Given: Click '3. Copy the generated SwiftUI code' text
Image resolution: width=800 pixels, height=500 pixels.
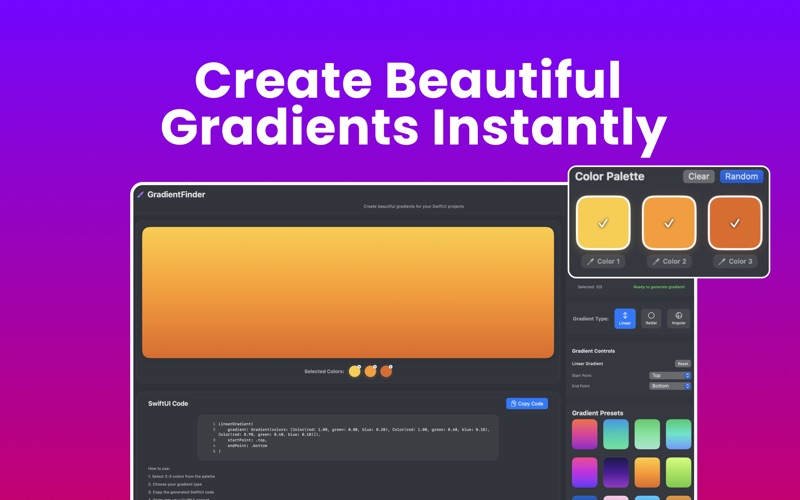Looking at the screenshot, I should [181, 492].
